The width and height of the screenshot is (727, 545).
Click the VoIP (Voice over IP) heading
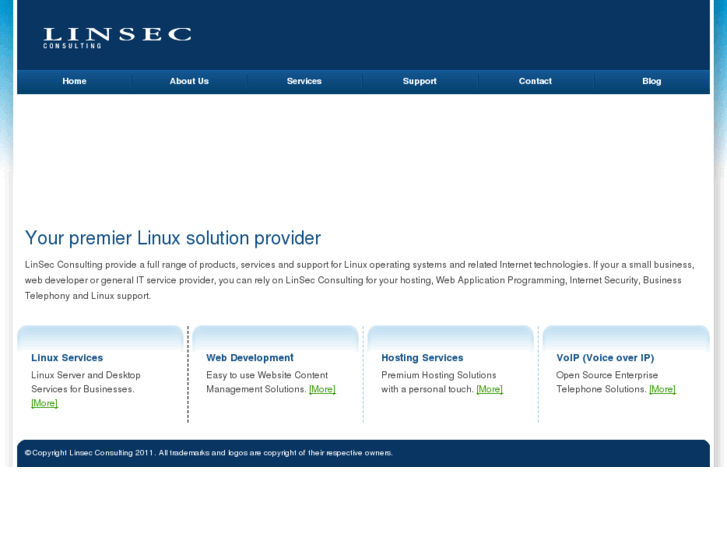point(605,358)
